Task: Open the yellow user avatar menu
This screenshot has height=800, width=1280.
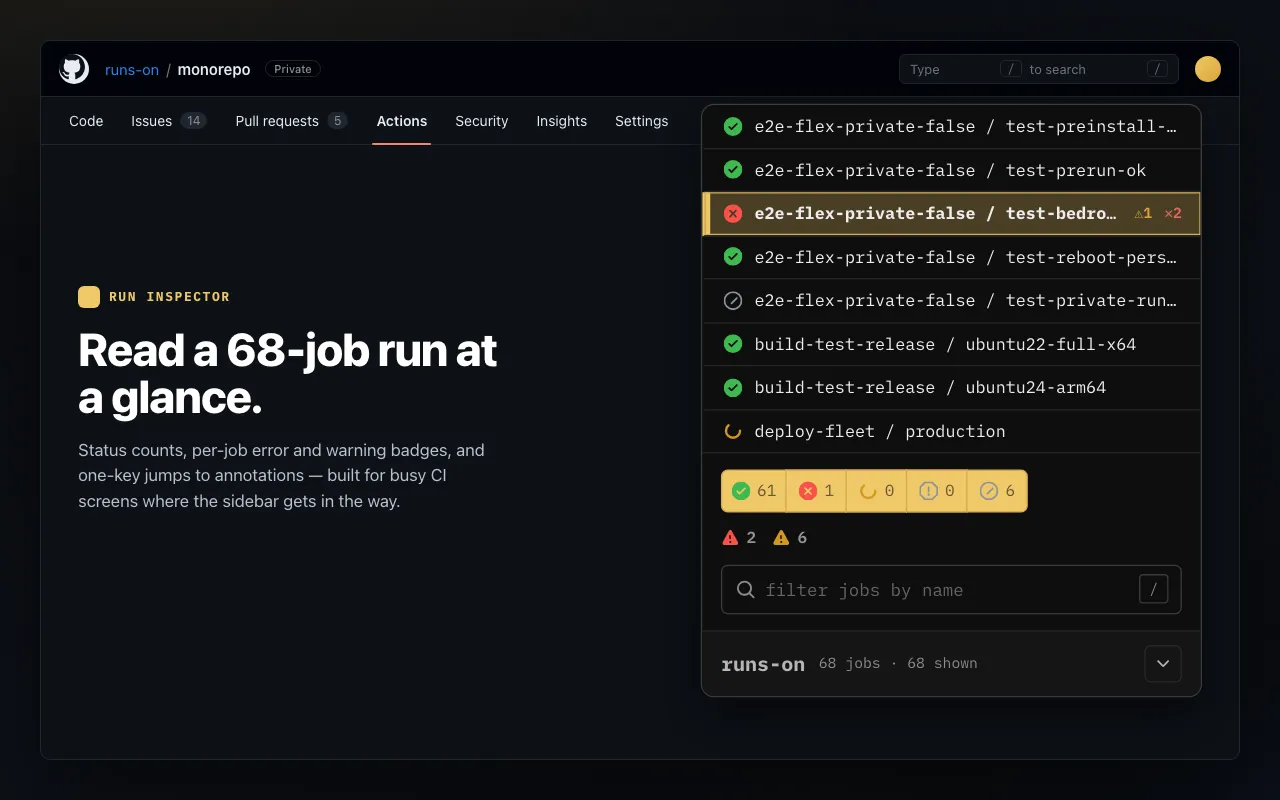Action: (x=1208, y=69)
